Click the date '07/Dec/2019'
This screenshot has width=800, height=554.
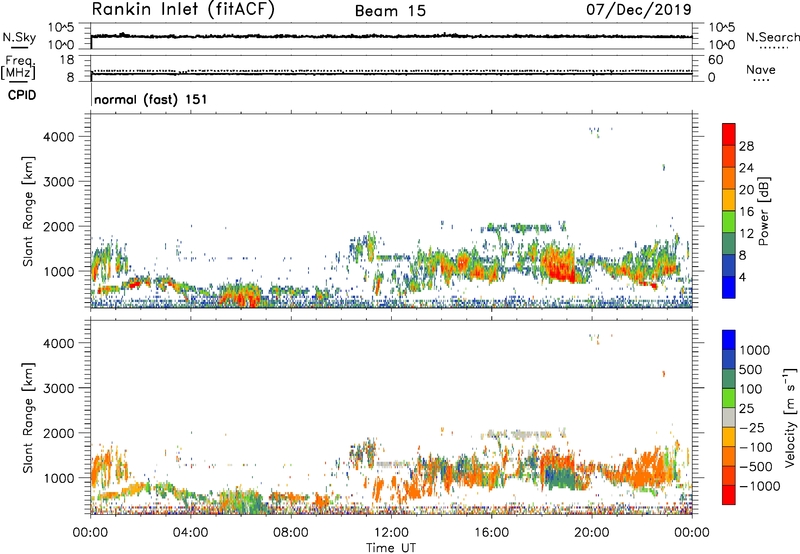tap(639, 10)
